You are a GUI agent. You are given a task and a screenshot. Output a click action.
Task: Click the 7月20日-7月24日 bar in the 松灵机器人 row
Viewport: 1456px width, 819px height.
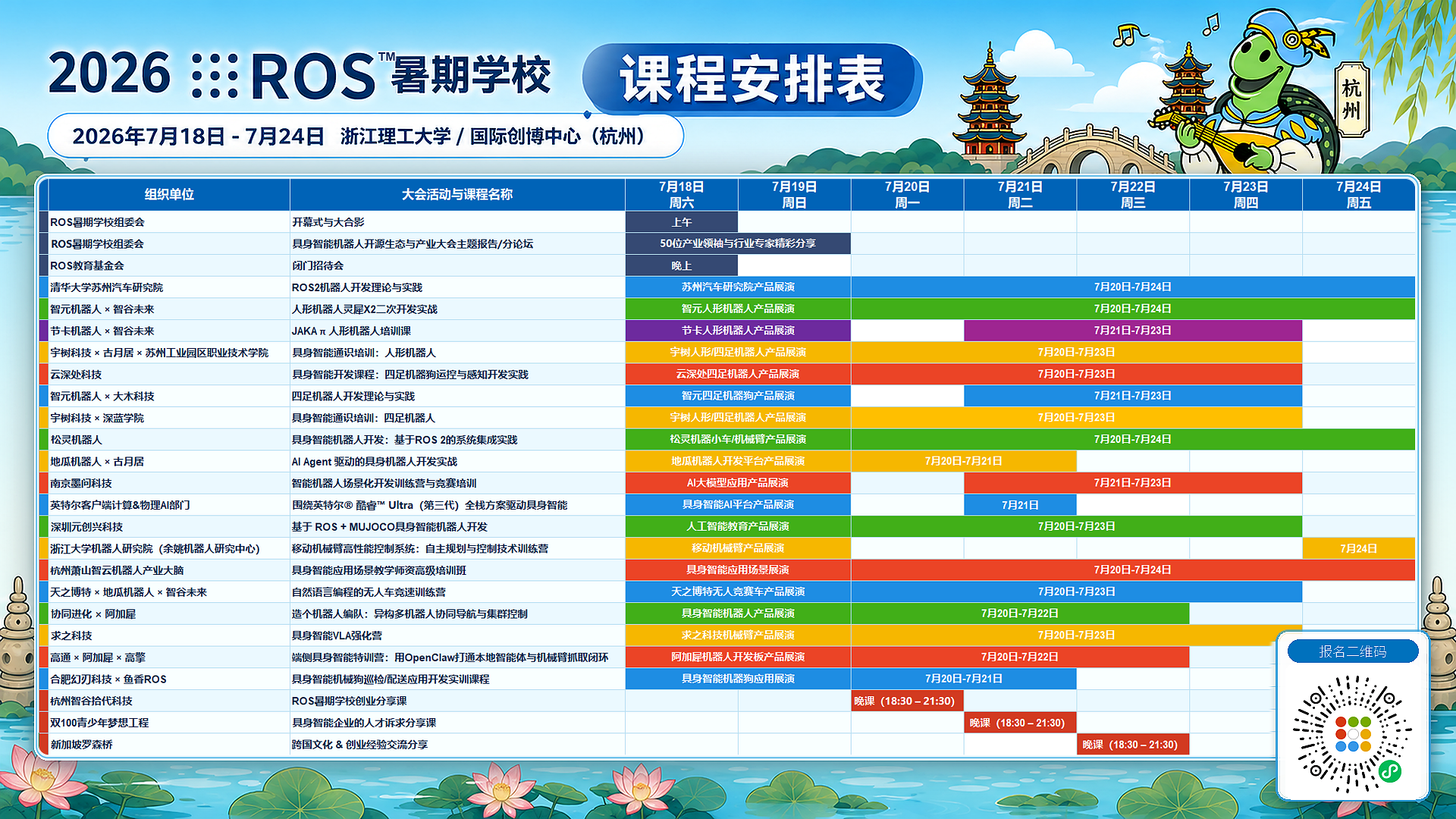[1133, 440]
